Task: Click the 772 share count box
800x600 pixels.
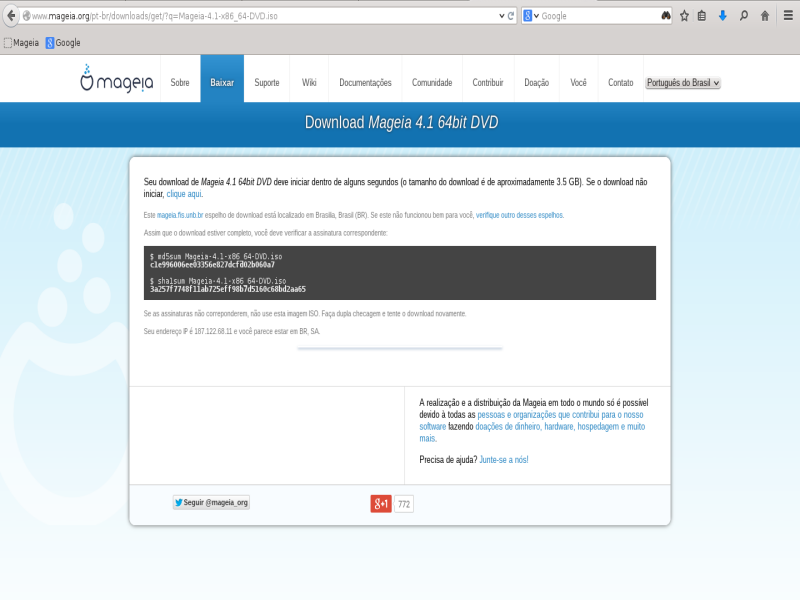Action: 404,504
